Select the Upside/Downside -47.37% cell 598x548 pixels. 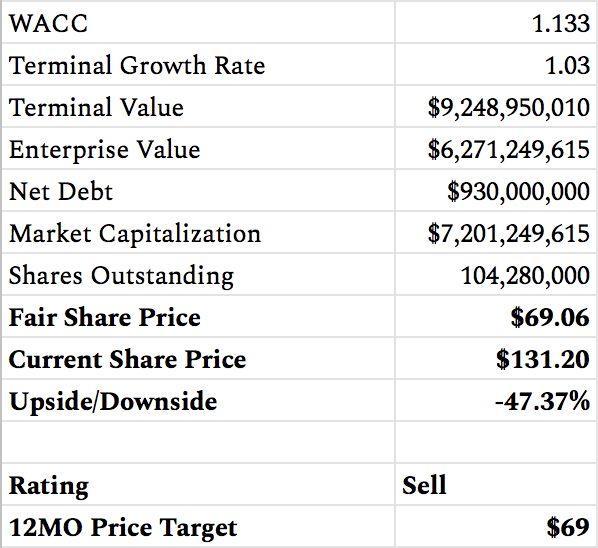(x=495, y=400)
